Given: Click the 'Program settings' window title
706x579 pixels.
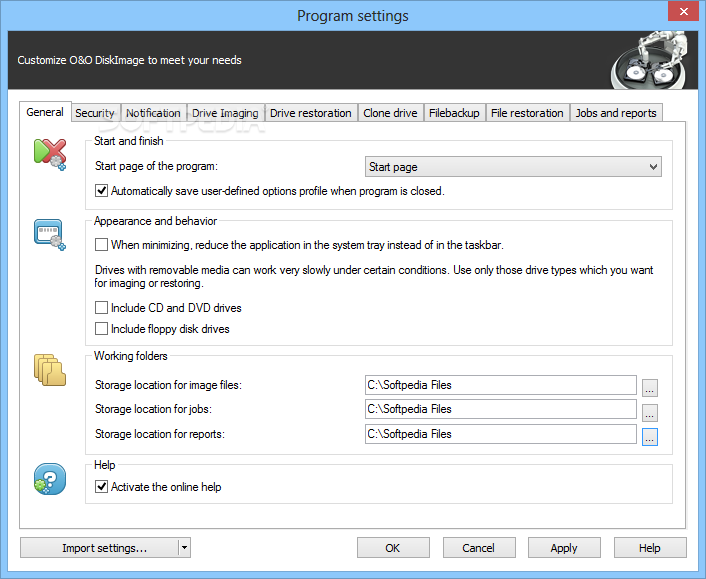Looking at the screenshot, I should click(x=353, y=16).
